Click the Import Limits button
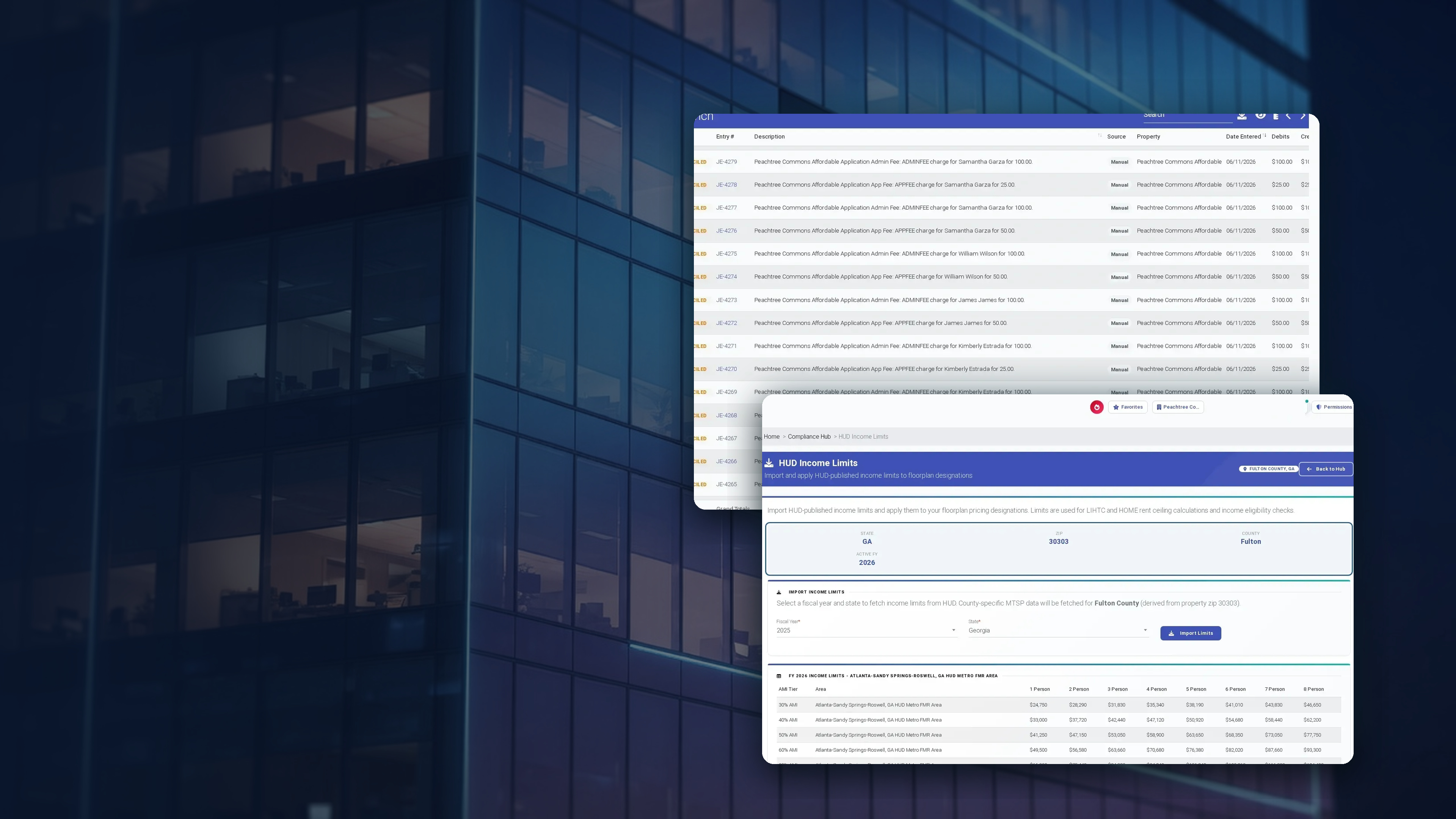This screenshot has width=1456, height=819. click(x=1190, y=633)
